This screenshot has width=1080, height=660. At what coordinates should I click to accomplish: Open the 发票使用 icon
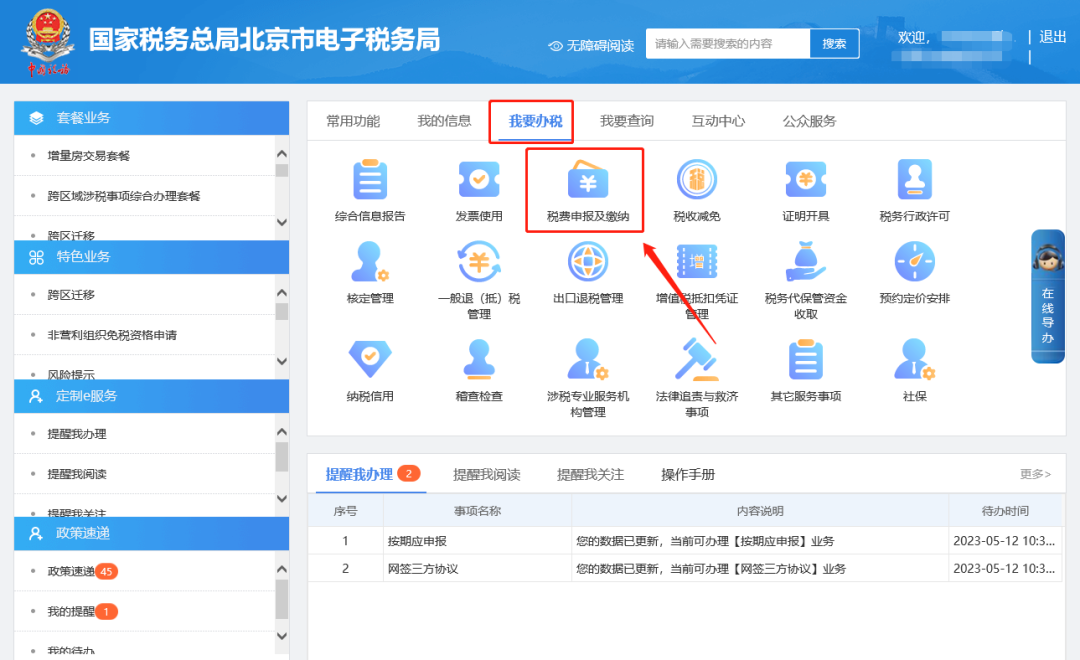click(479, 180)
